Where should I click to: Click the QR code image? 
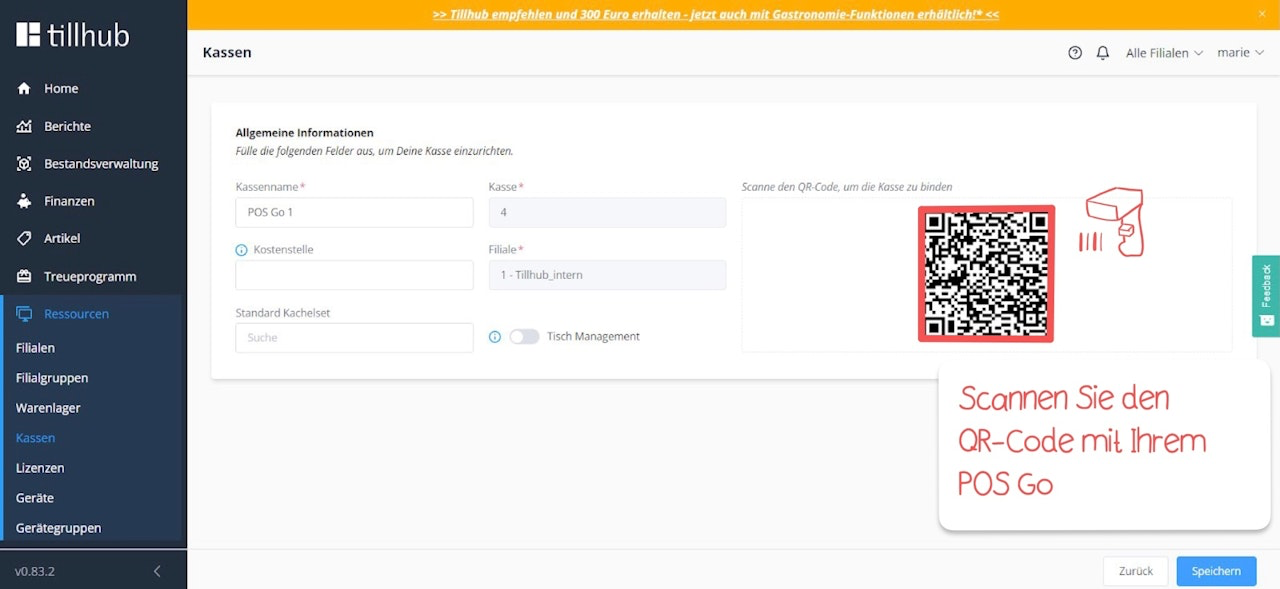coord(986,274)
